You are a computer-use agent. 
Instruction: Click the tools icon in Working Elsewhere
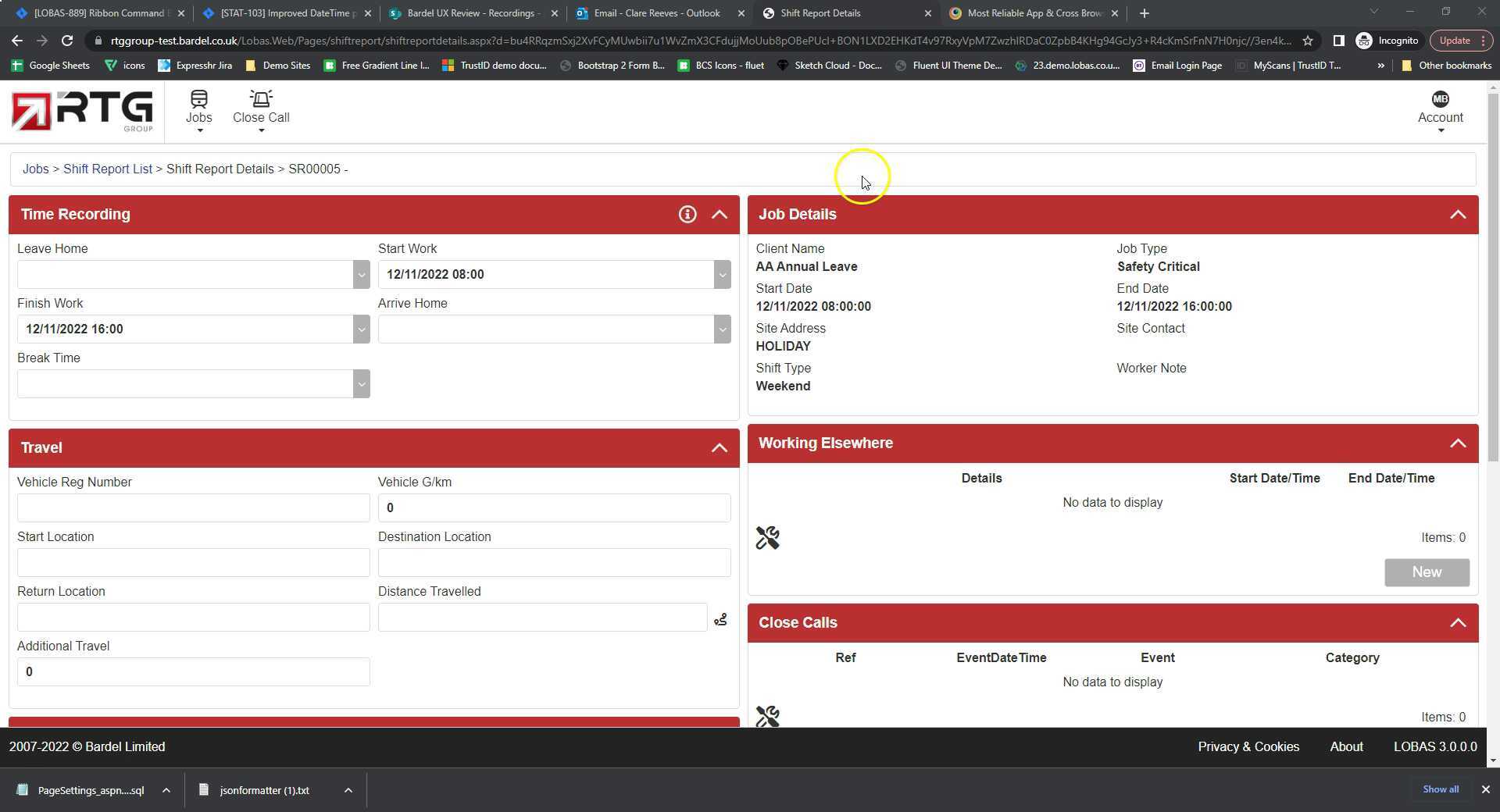pos(767,538)
